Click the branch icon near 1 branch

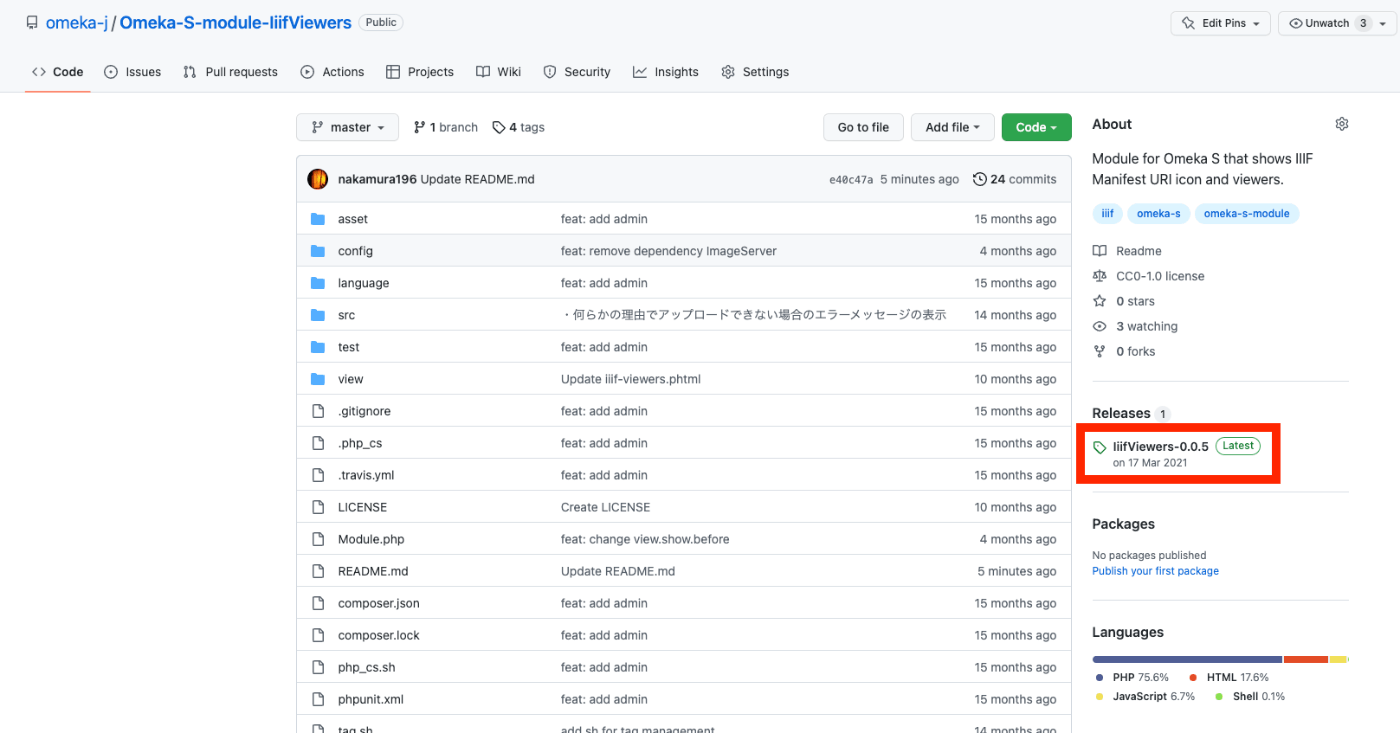420,127
